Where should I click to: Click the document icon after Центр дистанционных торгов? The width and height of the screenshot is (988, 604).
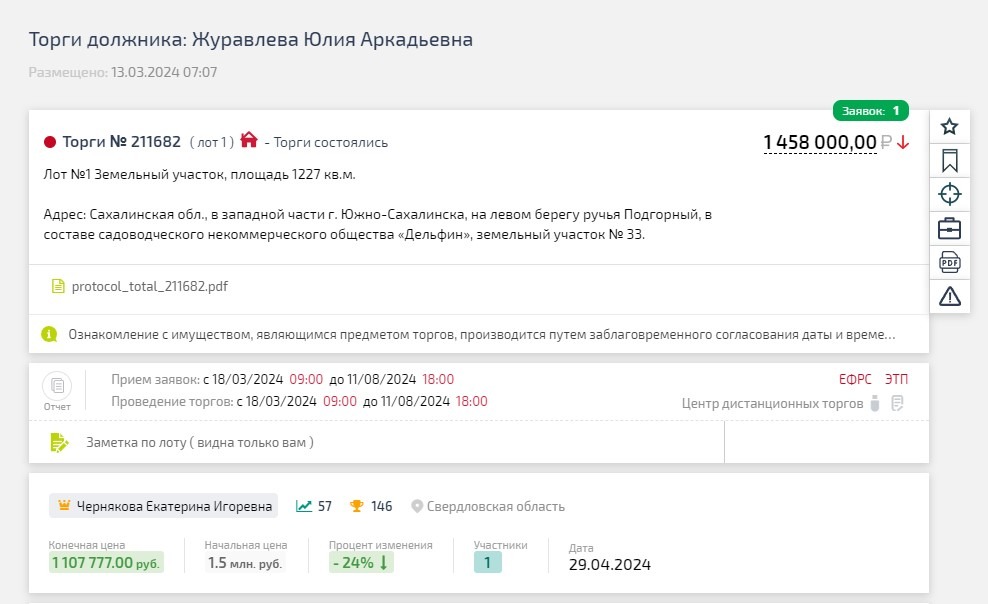(898, 403)
